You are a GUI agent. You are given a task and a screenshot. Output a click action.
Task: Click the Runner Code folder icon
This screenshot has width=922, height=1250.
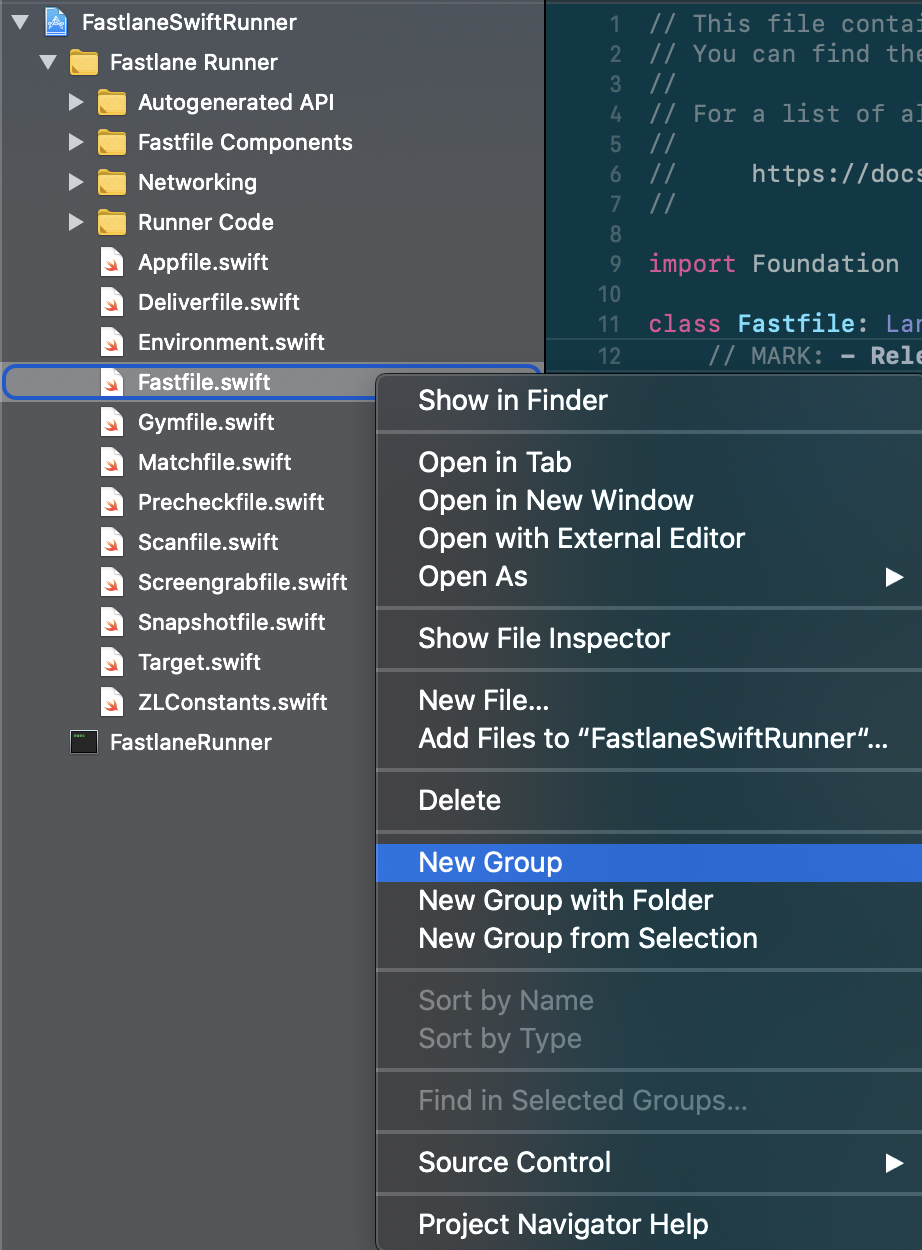point(112,222)
